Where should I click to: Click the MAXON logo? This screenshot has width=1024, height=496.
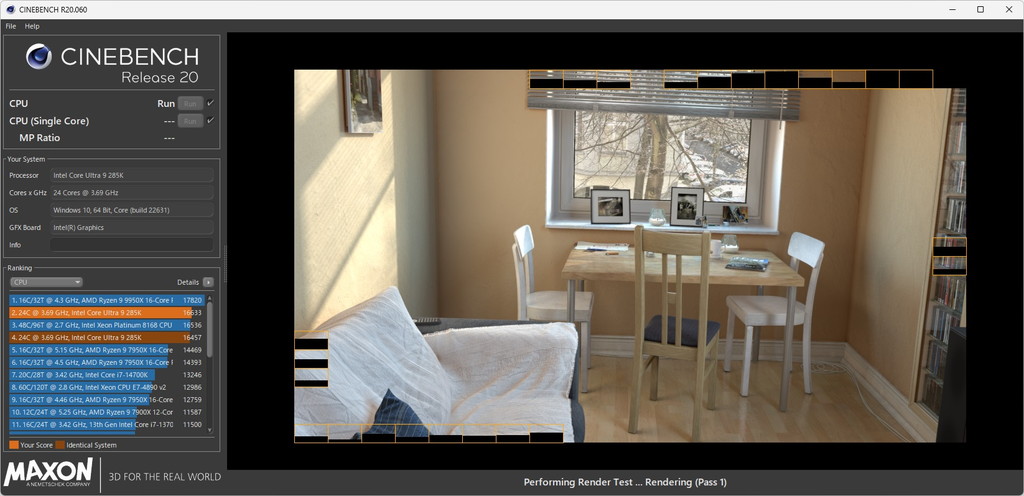click(x=48, y=473)
